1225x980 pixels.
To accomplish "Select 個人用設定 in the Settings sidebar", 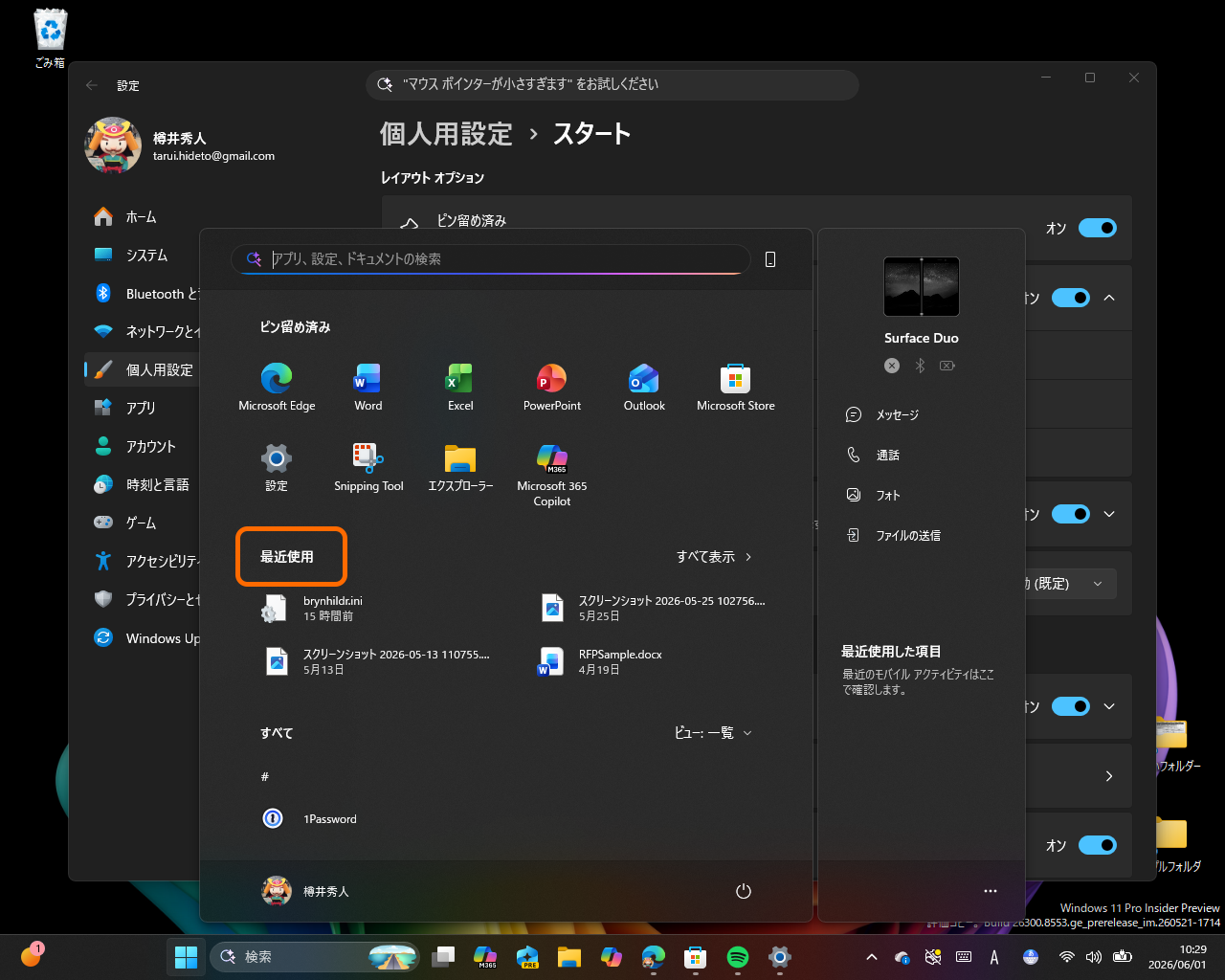I will click(x=142, y=369).
